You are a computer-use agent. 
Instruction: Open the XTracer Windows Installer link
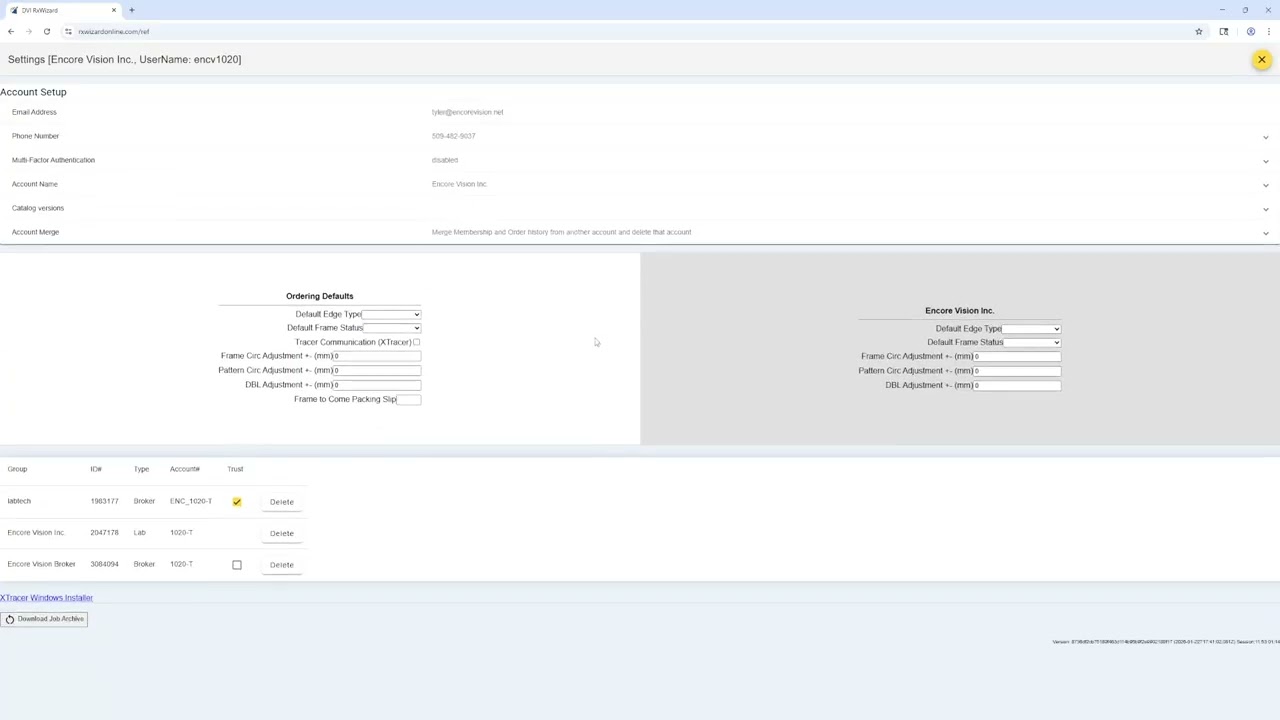47,598
